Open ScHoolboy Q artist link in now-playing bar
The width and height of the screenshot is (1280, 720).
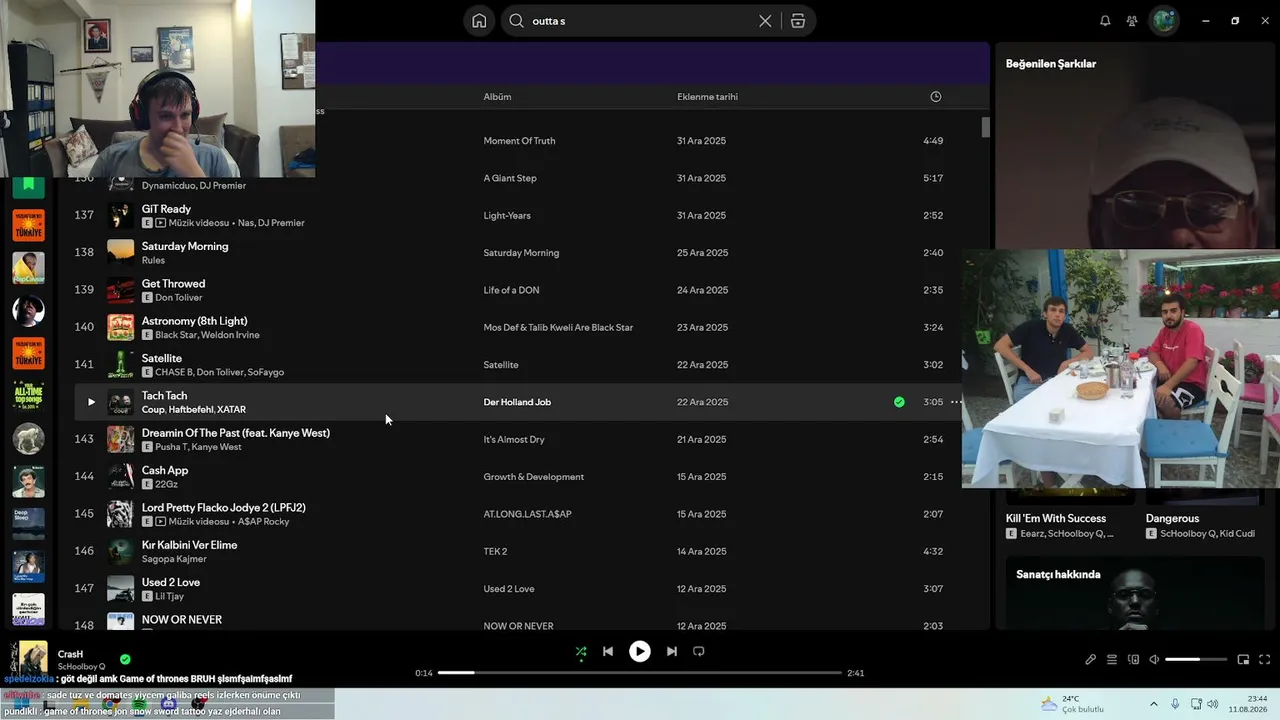81,667
